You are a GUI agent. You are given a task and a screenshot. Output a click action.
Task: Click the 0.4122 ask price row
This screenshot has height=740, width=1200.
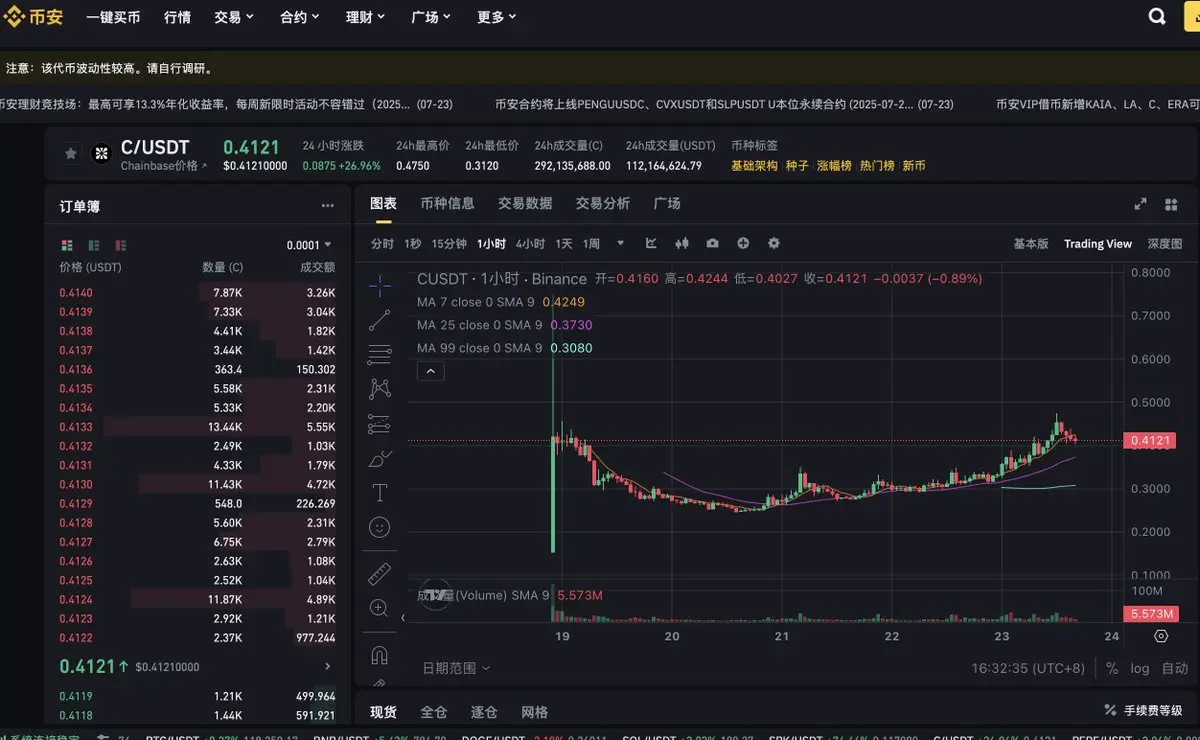[198, 638]
